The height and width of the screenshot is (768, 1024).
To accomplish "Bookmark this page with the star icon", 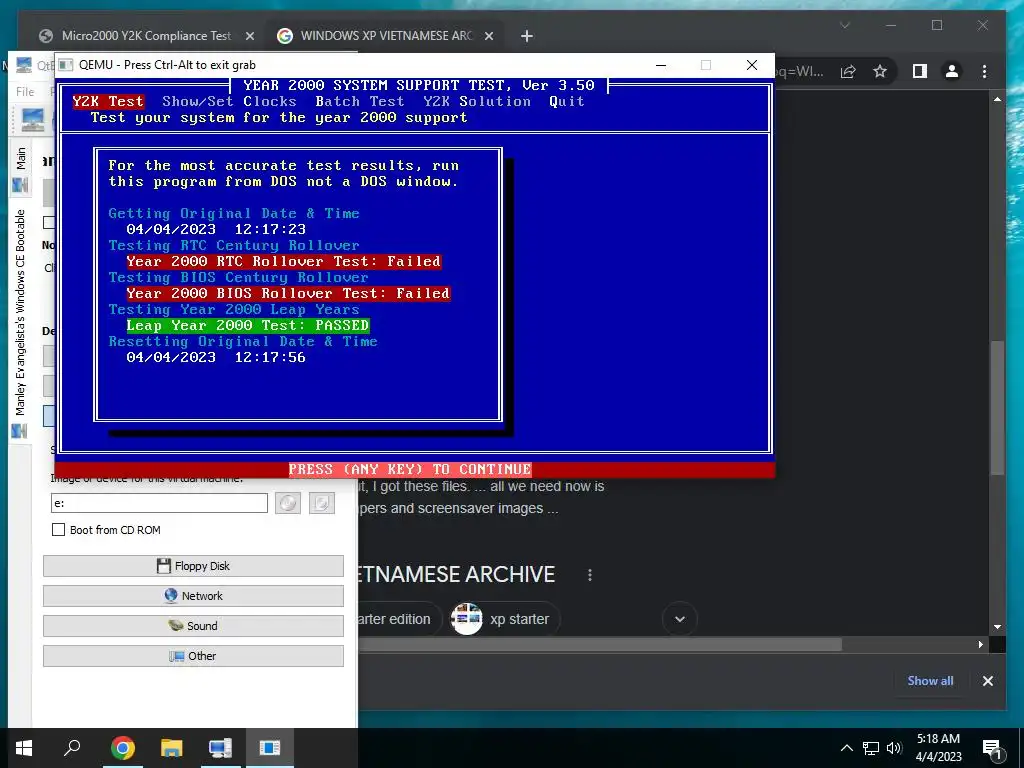I will click(x=880, y=71).
